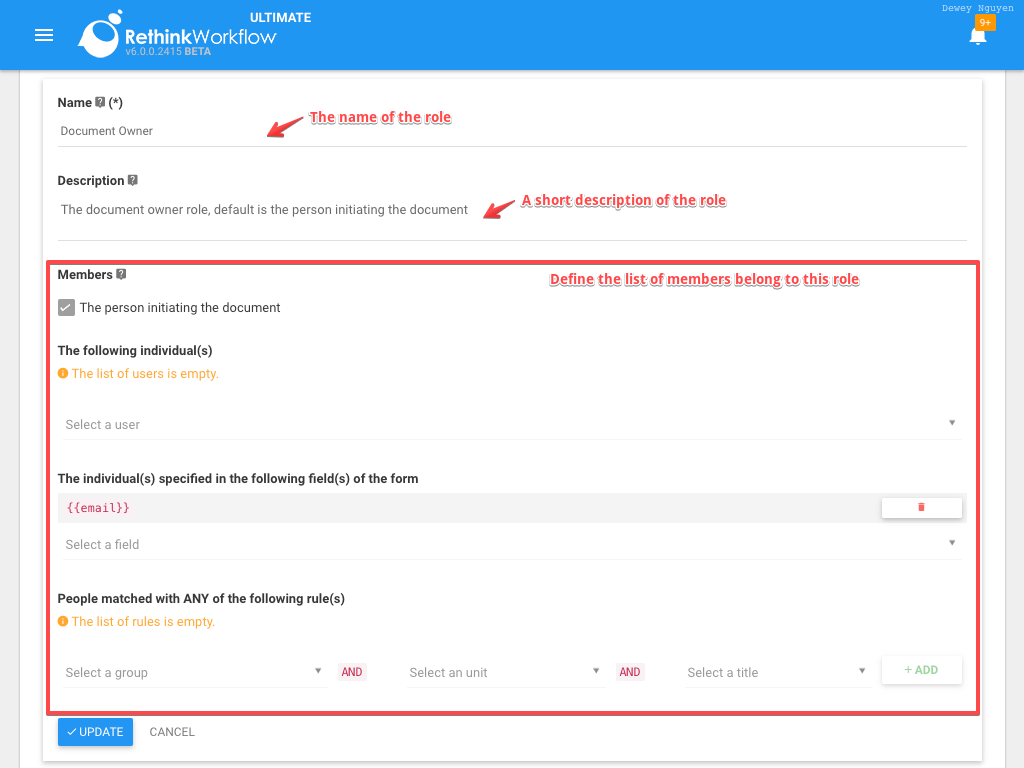Image resolution: width=1024 pixels, height=768 pixels.
Task: Click the notification bell
Action: pos(977,40)
